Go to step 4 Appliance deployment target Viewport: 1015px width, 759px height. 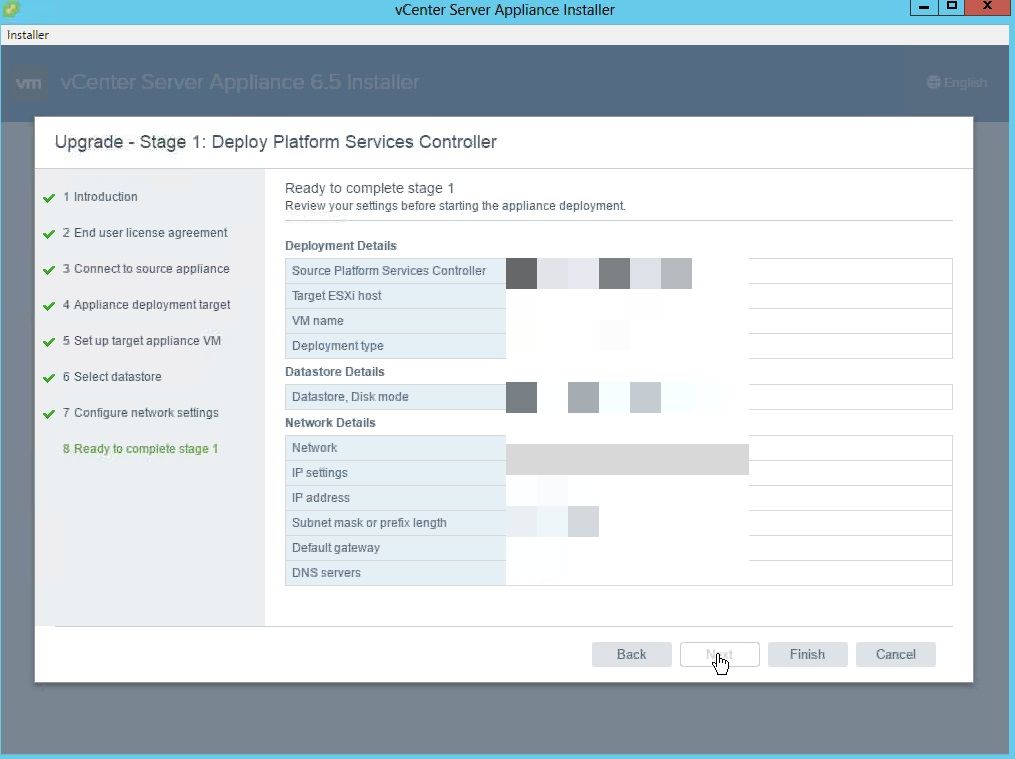click(151, 305)
